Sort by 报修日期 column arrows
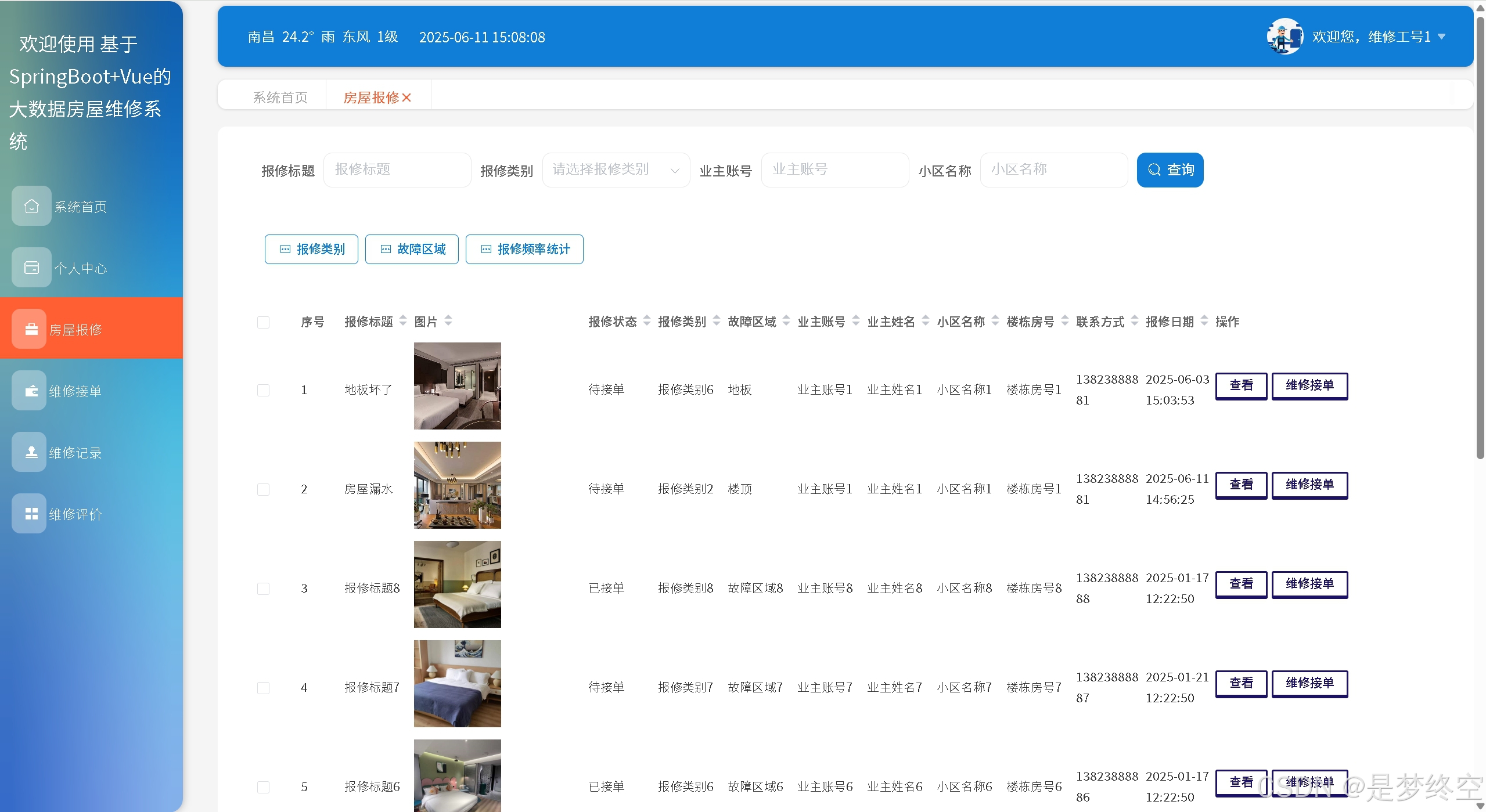The width and height of the screenshot is (1486, 812). coord(1204,321)
